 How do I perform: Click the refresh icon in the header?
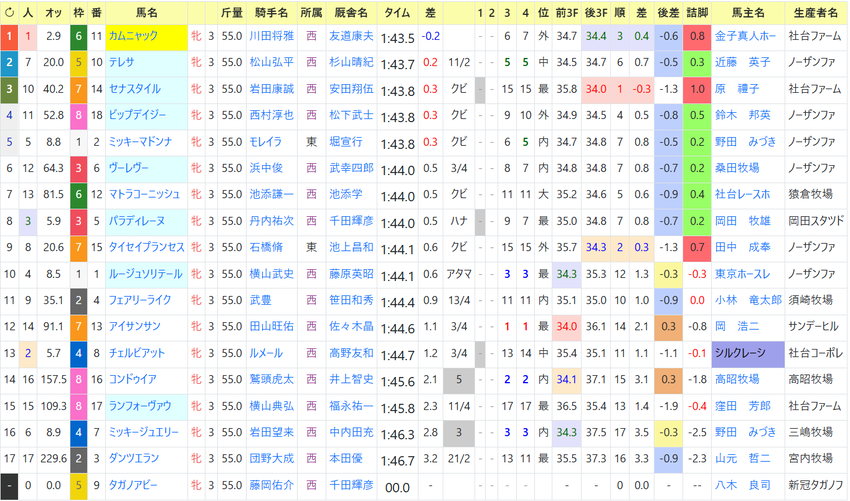point(9,12)
